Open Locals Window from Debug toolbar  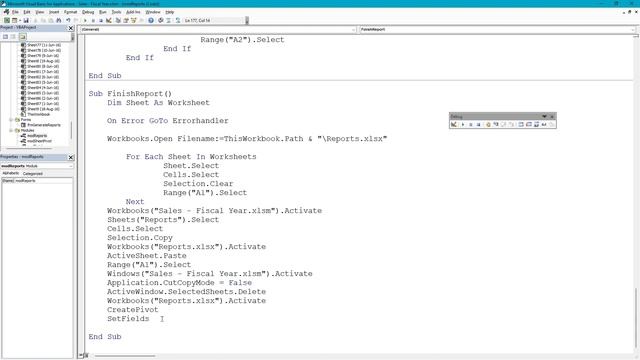click(521, 124)
